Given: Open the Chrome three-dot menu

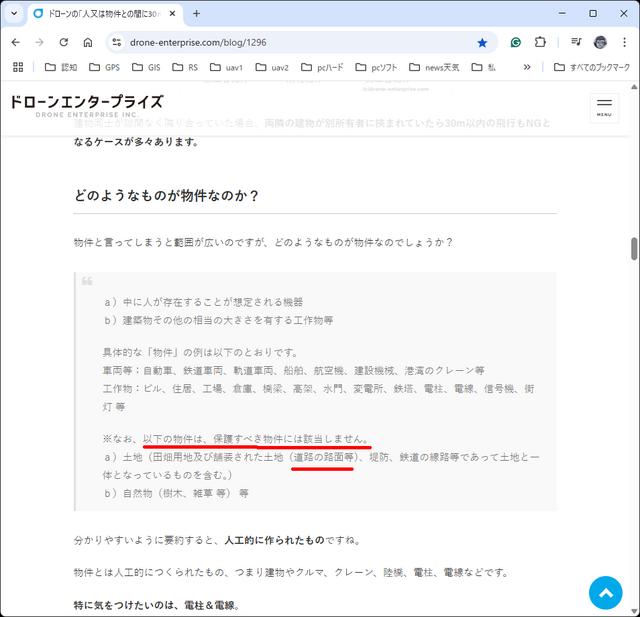Looking at the screenshot, I should (x=624, y=43).
